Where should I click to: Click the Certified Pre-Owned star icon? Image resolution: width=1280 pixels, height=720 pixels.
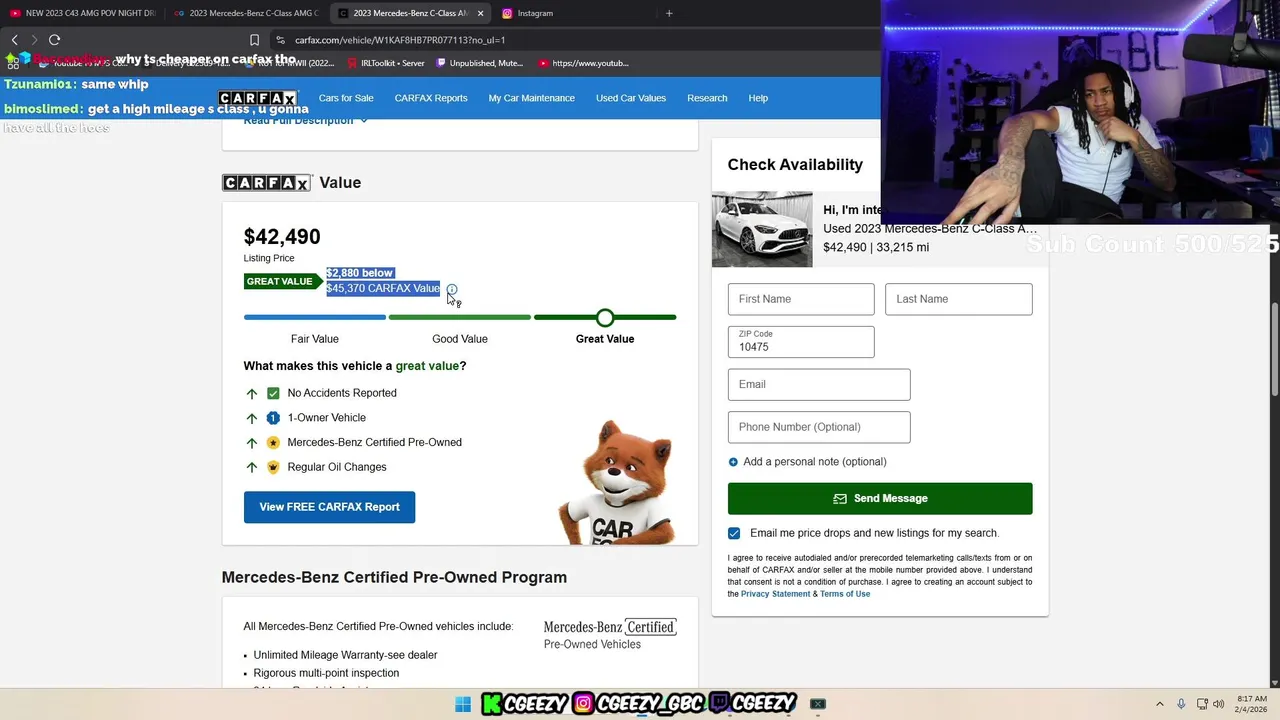273,442
